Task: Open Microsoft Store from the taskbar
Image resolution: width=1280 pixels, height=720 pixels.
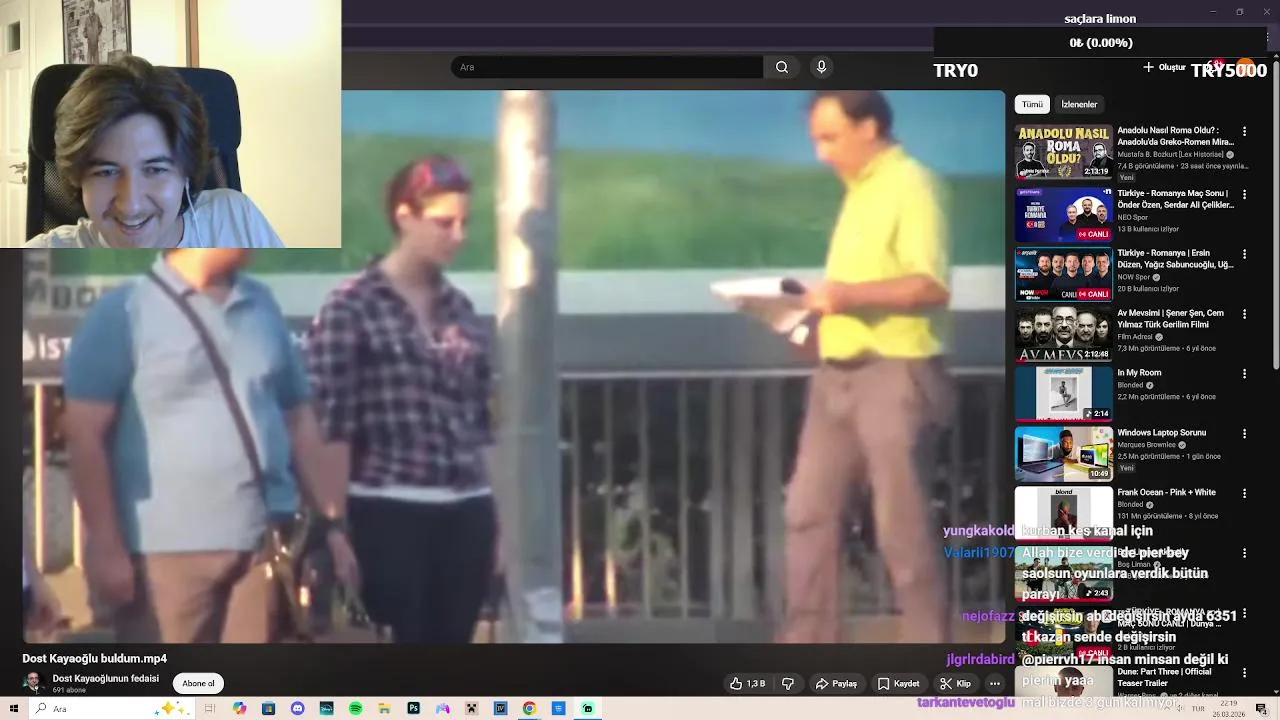Action: (268, 709)
